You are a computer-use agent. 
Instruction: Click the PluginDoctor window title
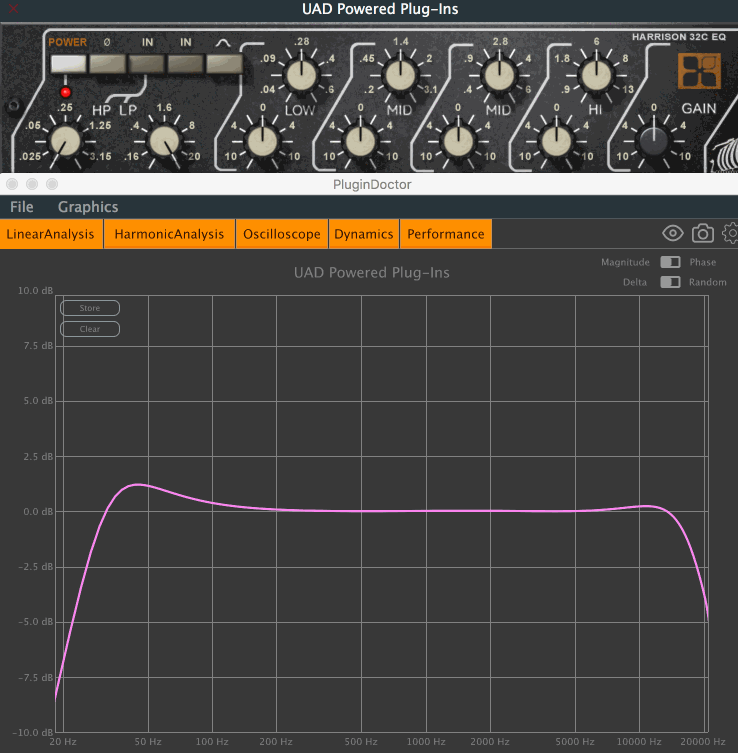[x=372, y=184]
